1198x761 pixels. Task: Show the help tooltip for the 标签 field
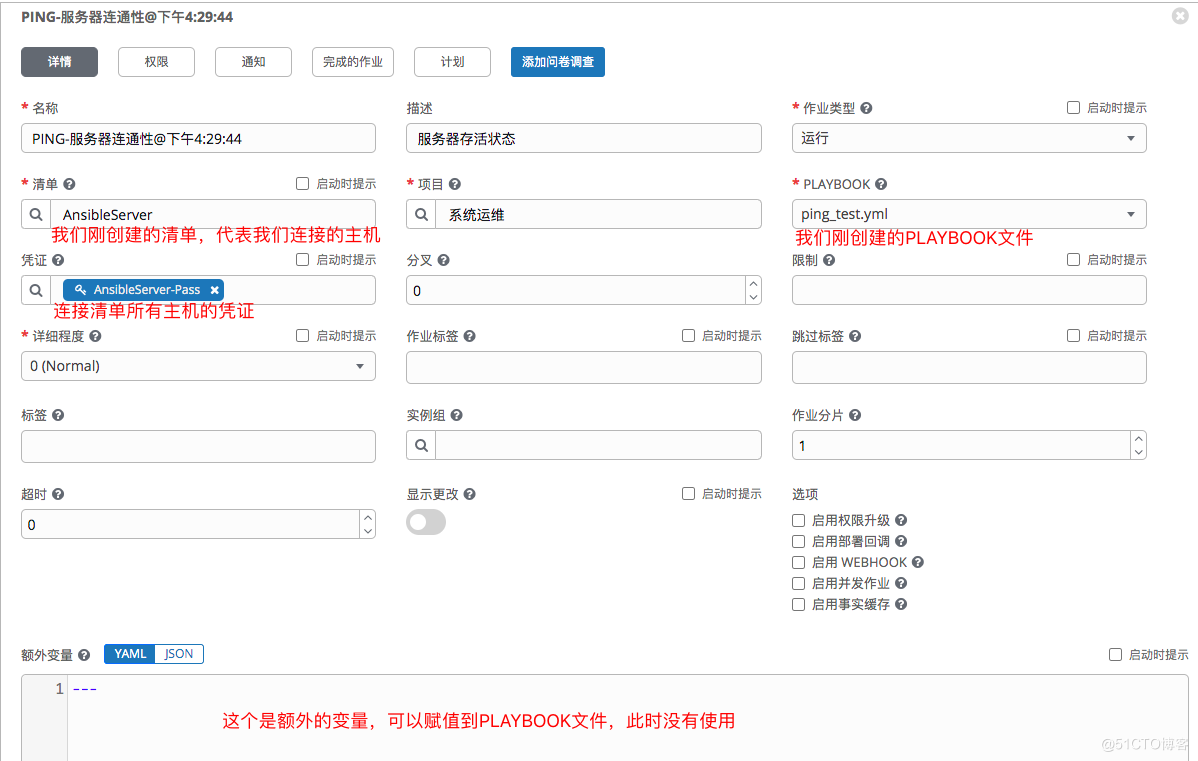click(58, 415)
